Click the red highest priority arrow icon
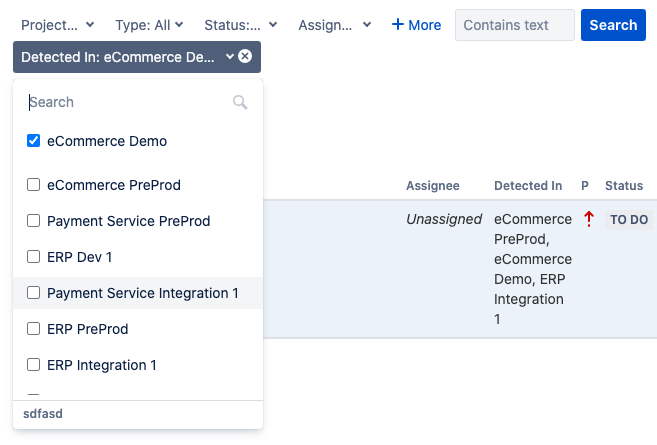The height and width of the screenshot is (445, 657). click(x=589, y=219)
